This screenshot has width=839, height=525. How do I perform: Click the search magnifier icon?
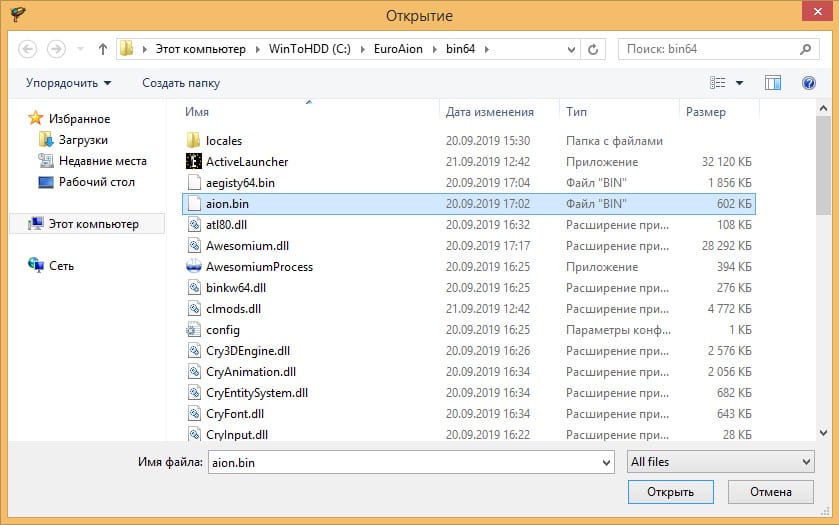(805, 49)
